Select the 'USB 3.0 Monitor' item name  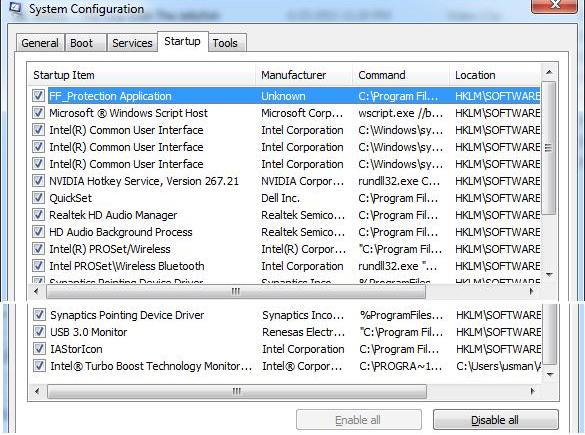(89, 332)
